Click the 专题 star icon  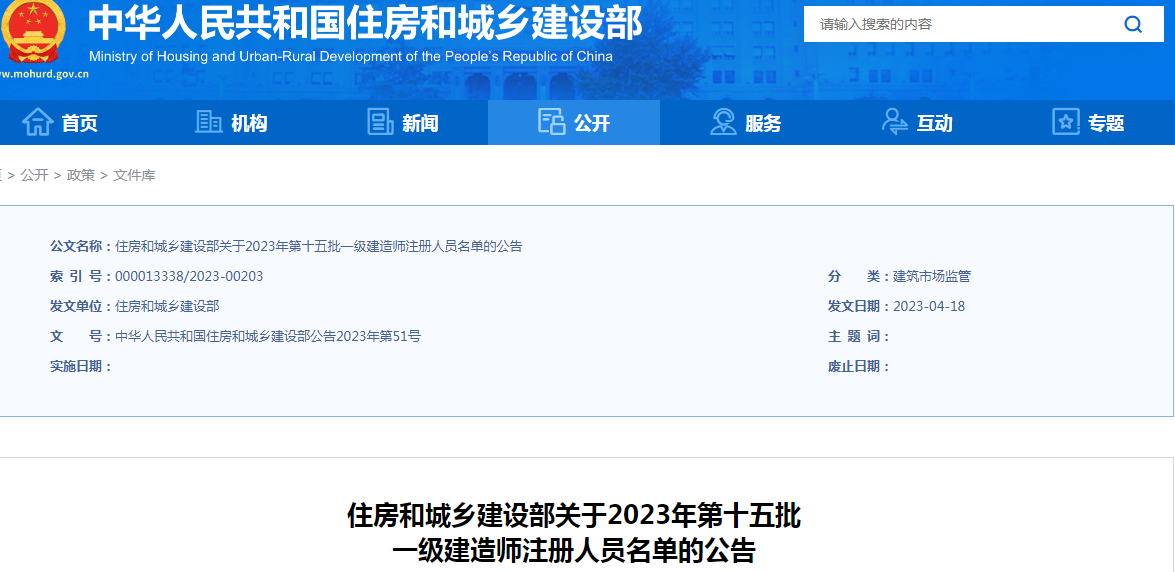(1066, 121)
